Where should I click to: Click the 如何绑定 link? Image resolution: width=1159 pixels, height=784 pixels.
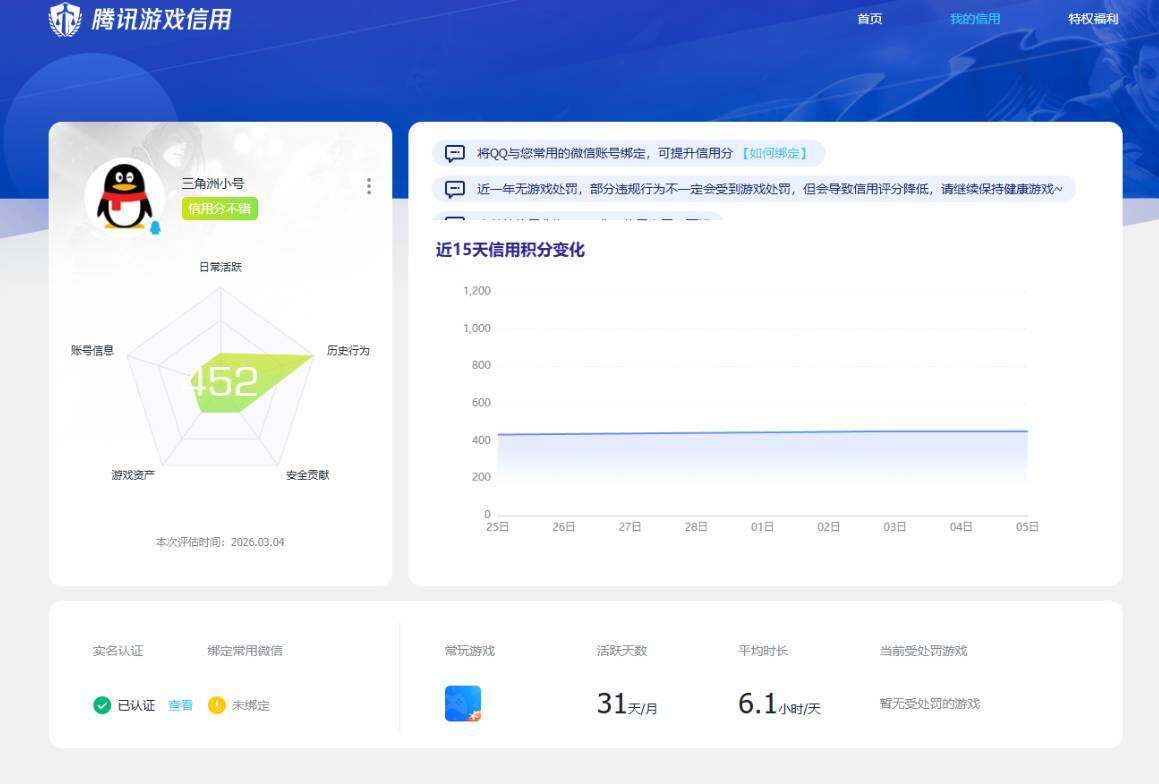[x=774, y=154]
